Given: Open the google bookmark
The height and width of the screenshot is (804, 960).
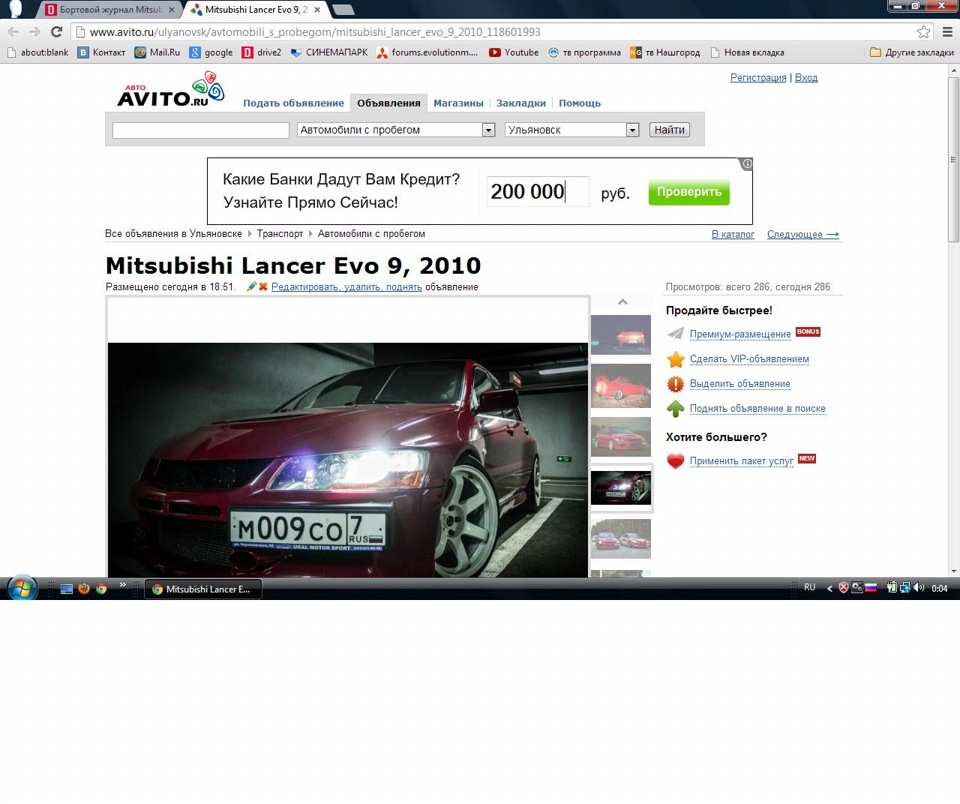Looking at the screenshot, I should [211, 53].
